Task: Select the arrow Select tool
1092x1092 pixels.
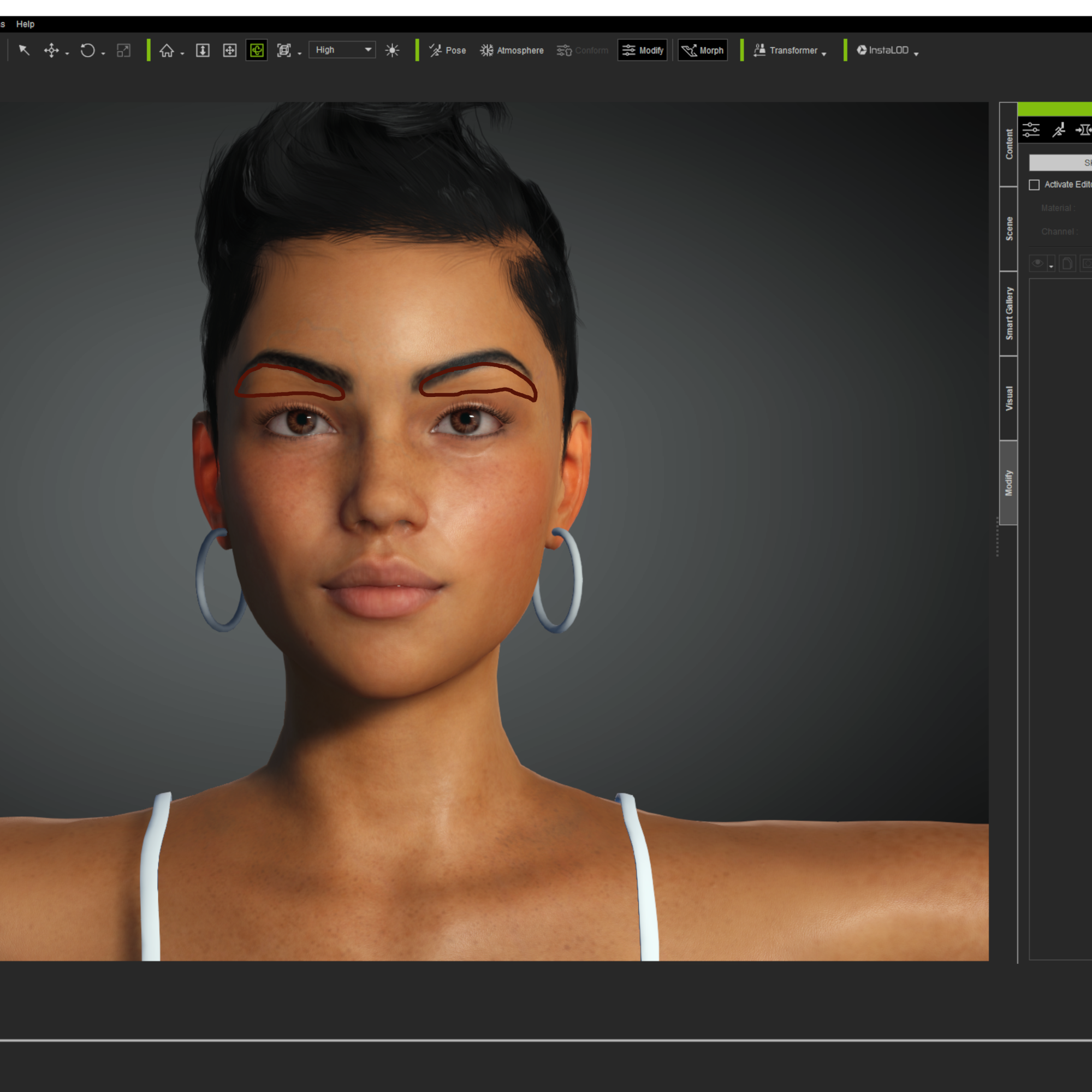Action: tap(23, 50)
